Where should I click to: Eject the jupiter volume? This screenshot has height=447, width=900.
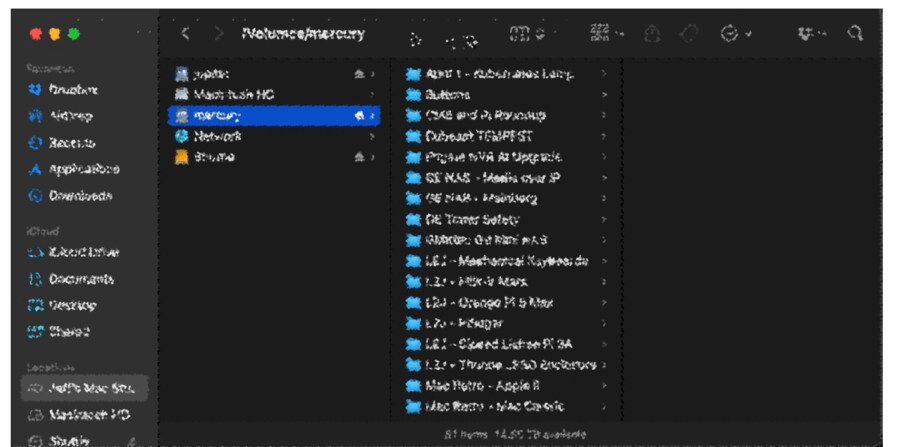[x=360, y=74]
